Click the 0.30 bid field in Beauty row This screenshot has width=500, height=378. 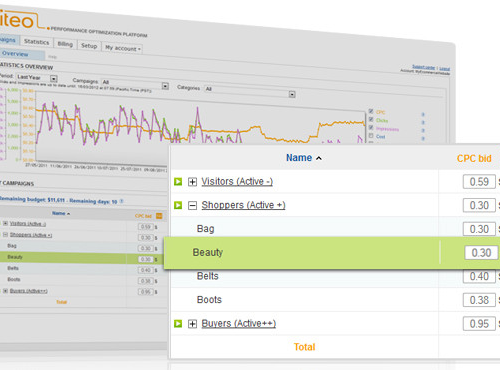click(481, 253)
